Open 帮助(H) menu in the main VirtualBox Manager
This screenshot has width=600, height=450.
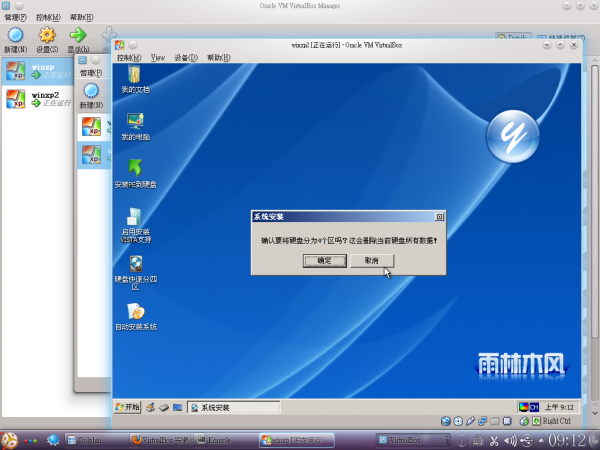coord(81,17)
